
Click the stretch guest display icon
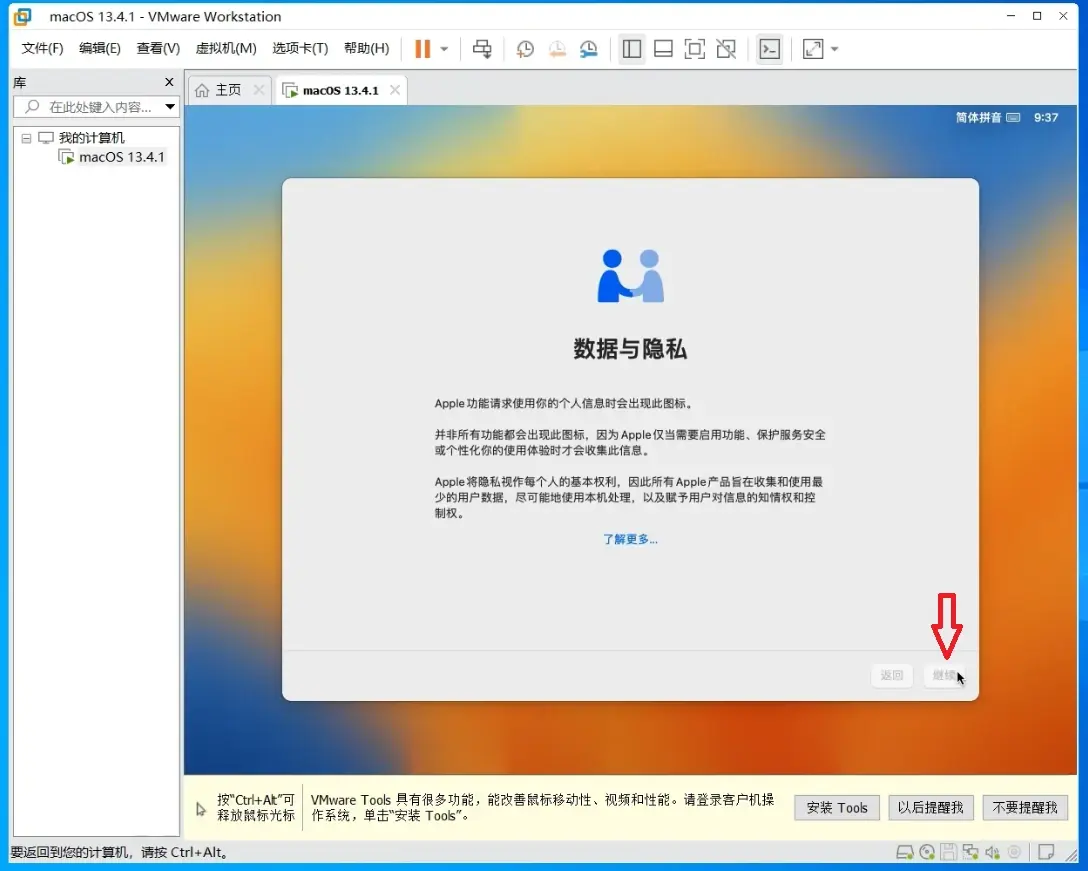tap(813, 49)
